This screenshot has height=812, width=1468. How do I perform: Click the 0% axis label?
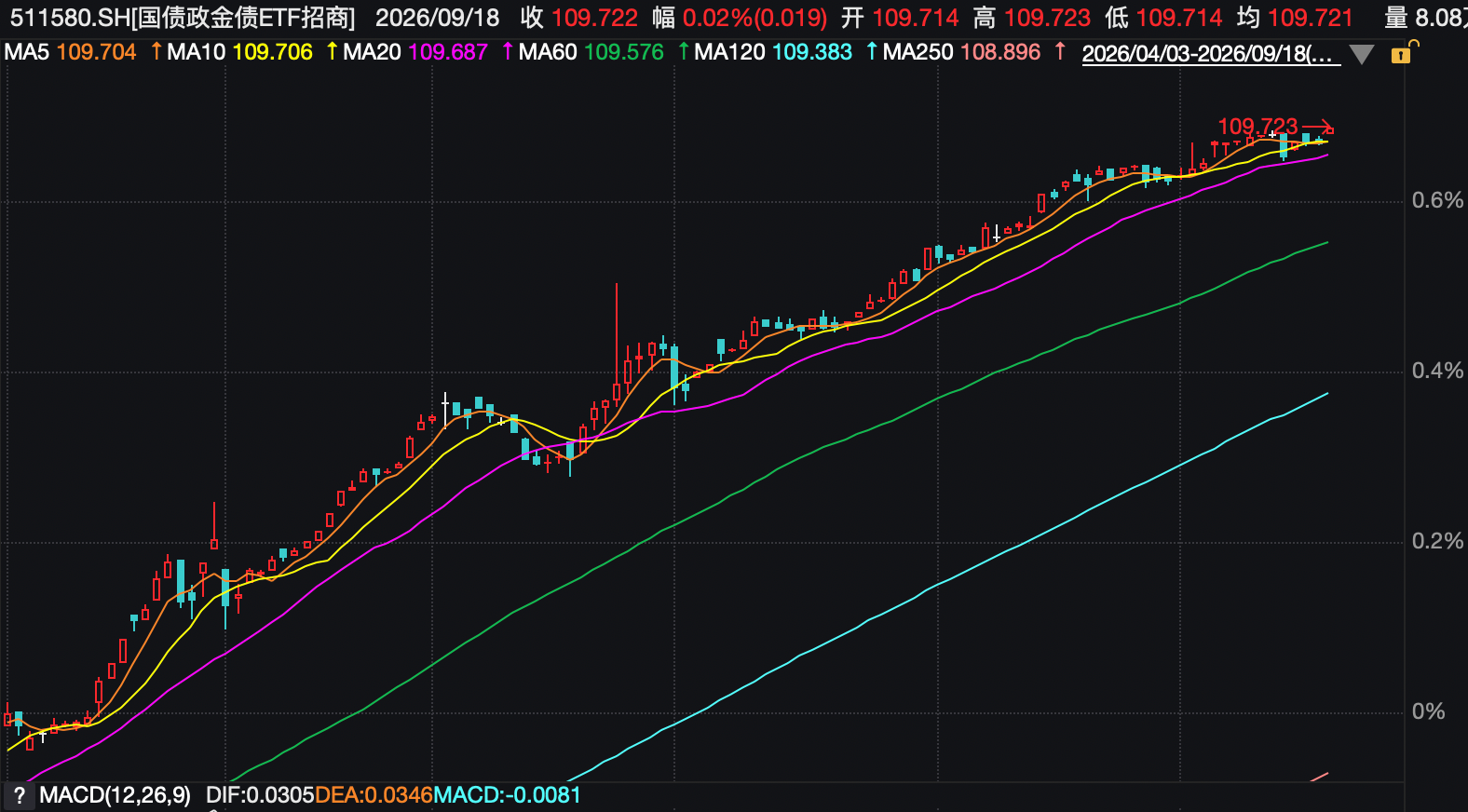tap(1429, 712)
